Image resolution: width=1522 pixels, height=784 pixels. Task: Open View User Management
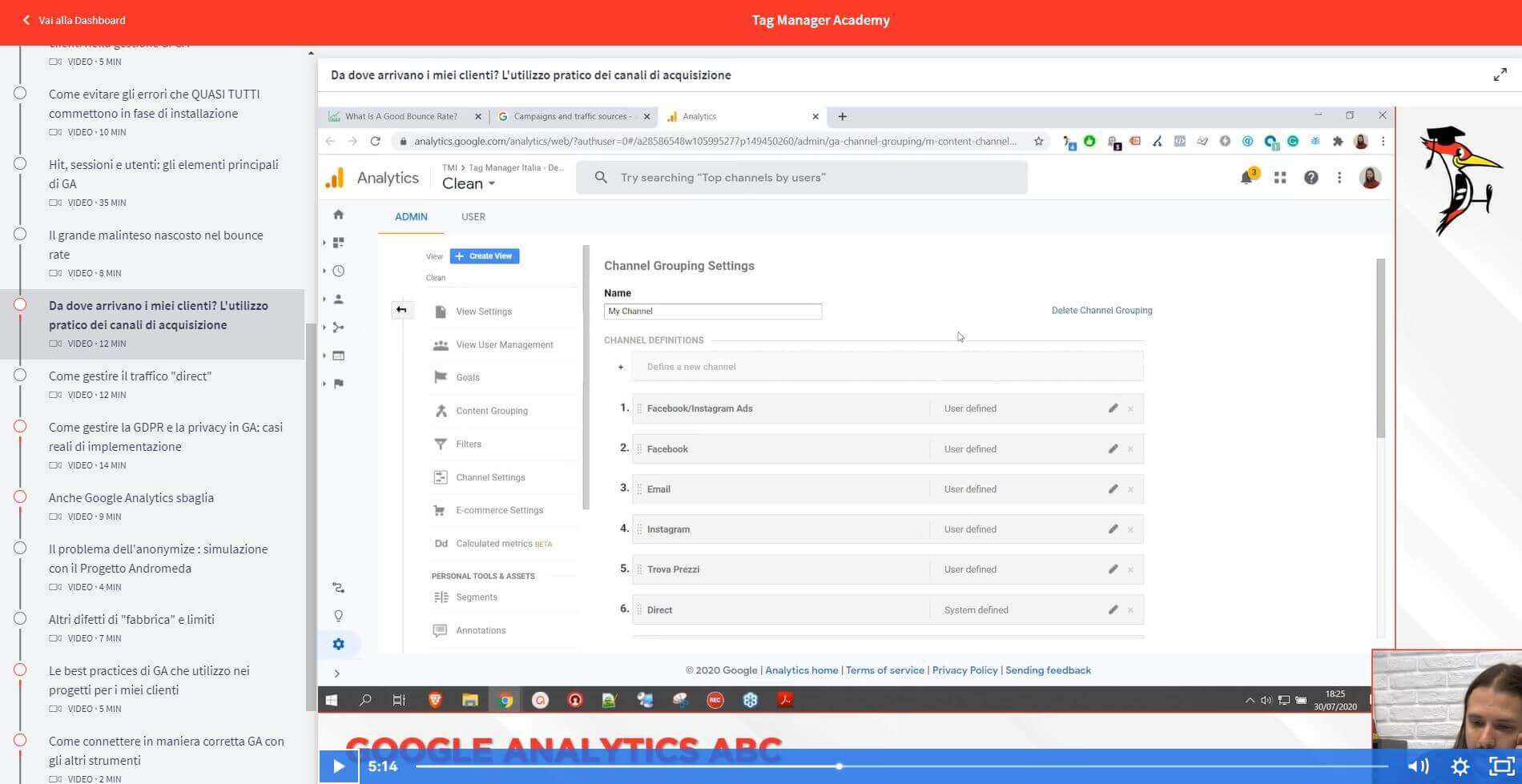tap(504, 345)
